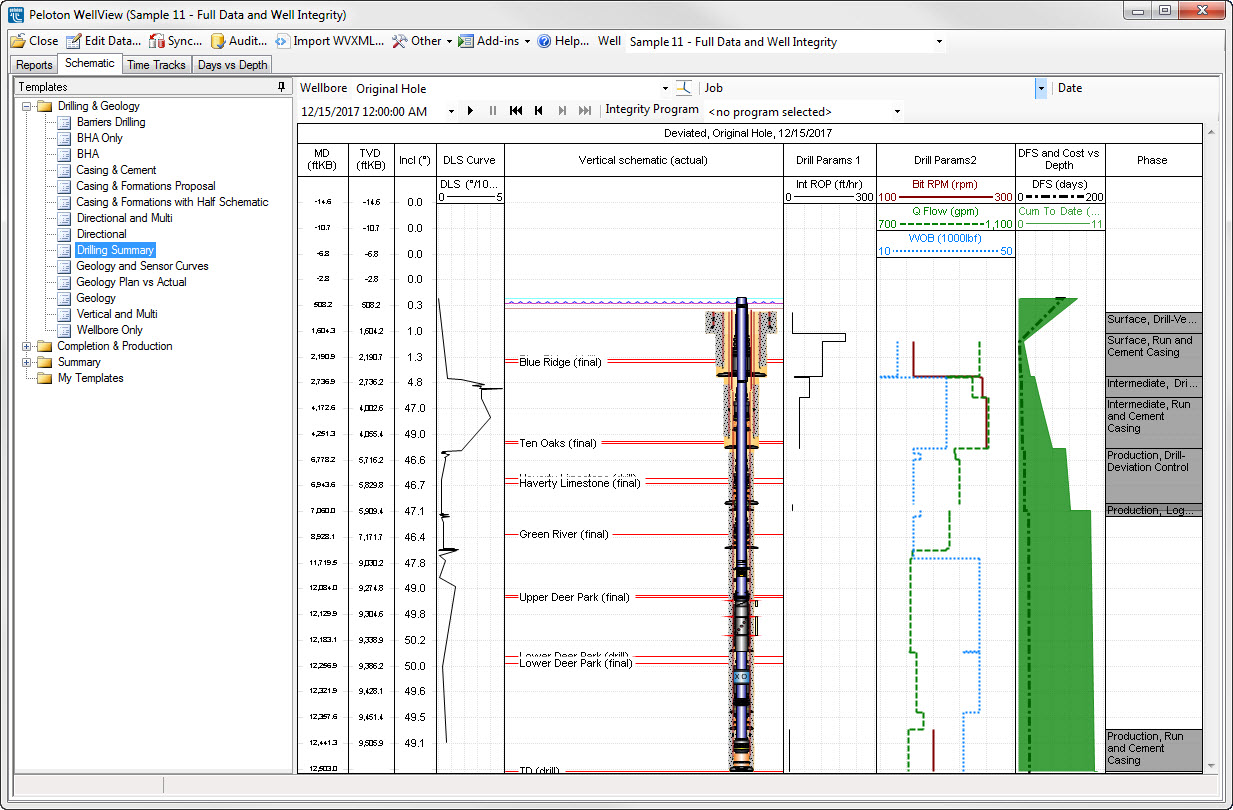
Task: Click the Sync toolbar icon
Action: coord(157,41)
